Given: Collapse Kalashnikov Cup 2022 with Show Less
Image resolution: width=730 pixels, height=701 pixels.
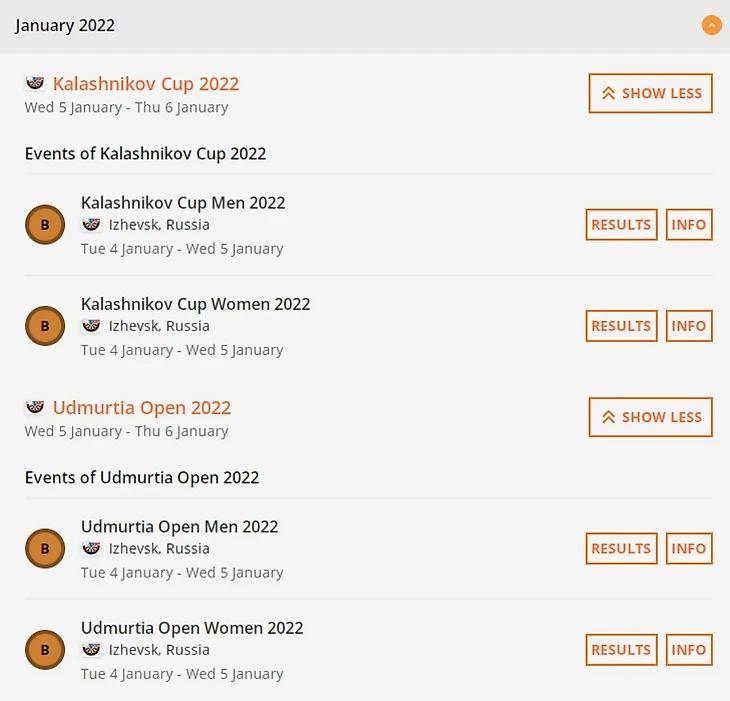Looking at the screenshot, I should [x=650, y=93].
